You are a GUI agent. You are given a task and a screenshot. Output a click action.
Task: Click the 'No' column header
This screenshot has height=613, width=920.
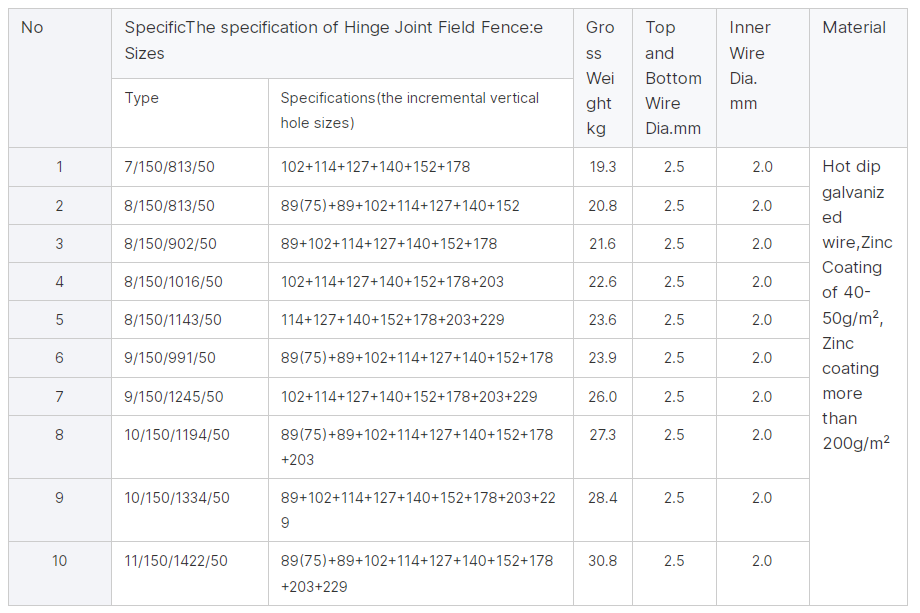(x=60, y=78)
